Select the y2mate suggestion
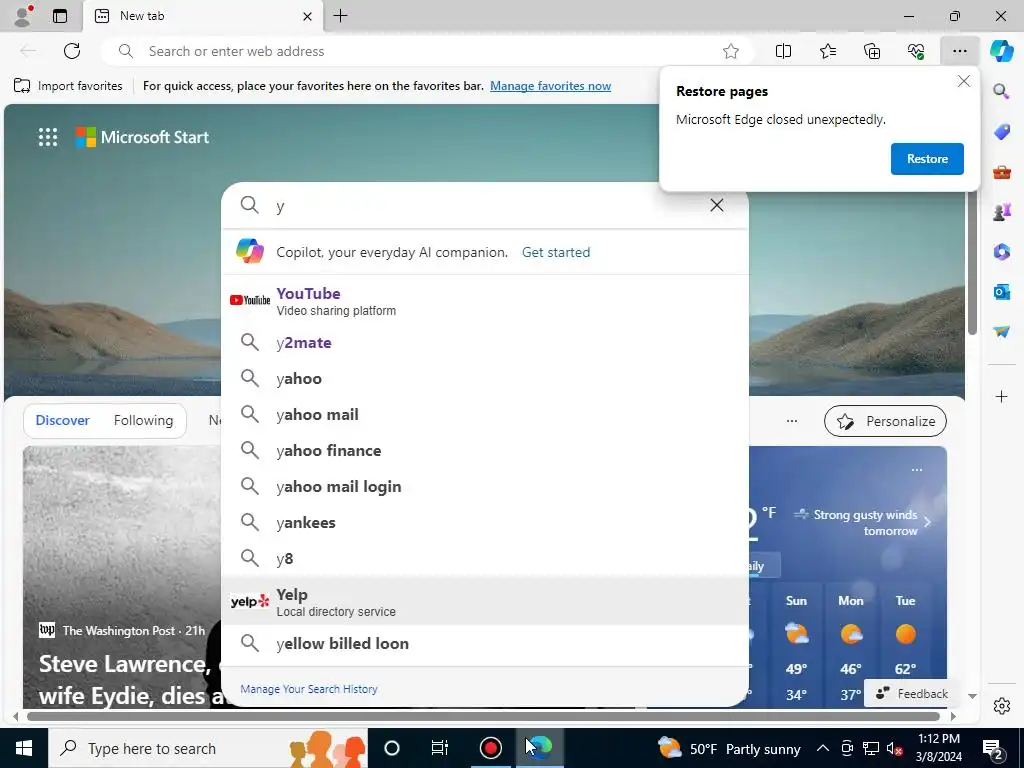 click(x=485, y=342)
